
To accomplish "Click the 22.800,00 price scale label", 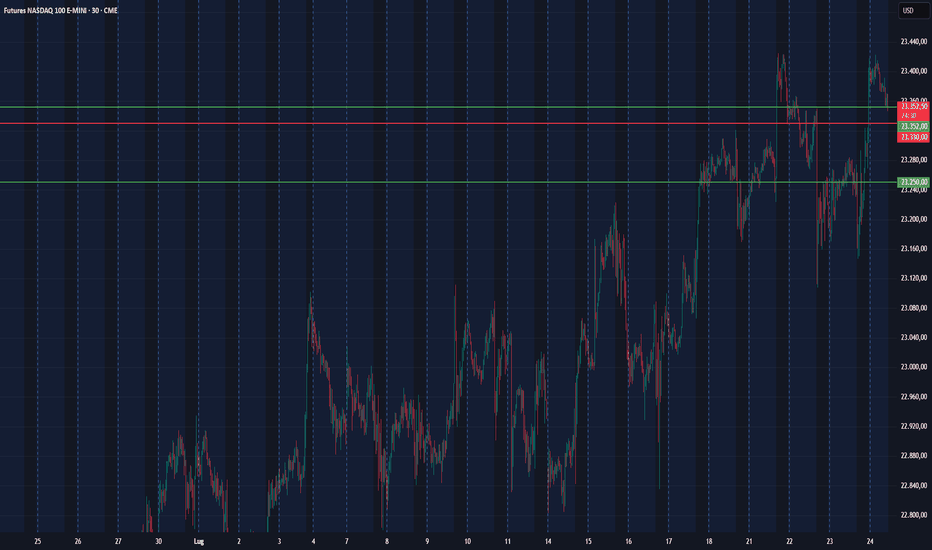I will tap(914, 515).
